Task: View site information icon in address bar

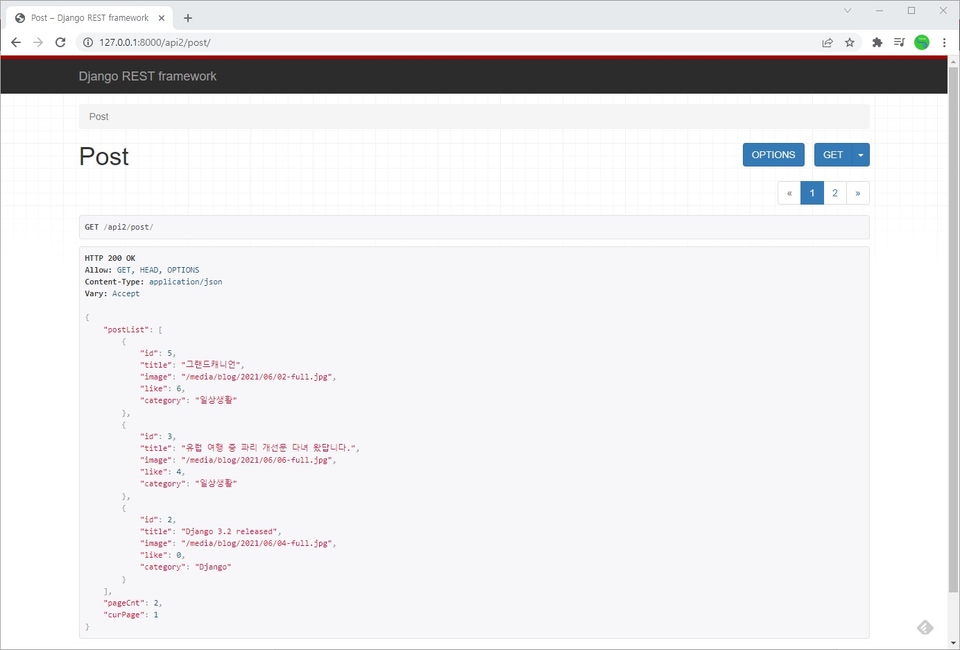Action: pyautogui.click(x=88, y=42)
